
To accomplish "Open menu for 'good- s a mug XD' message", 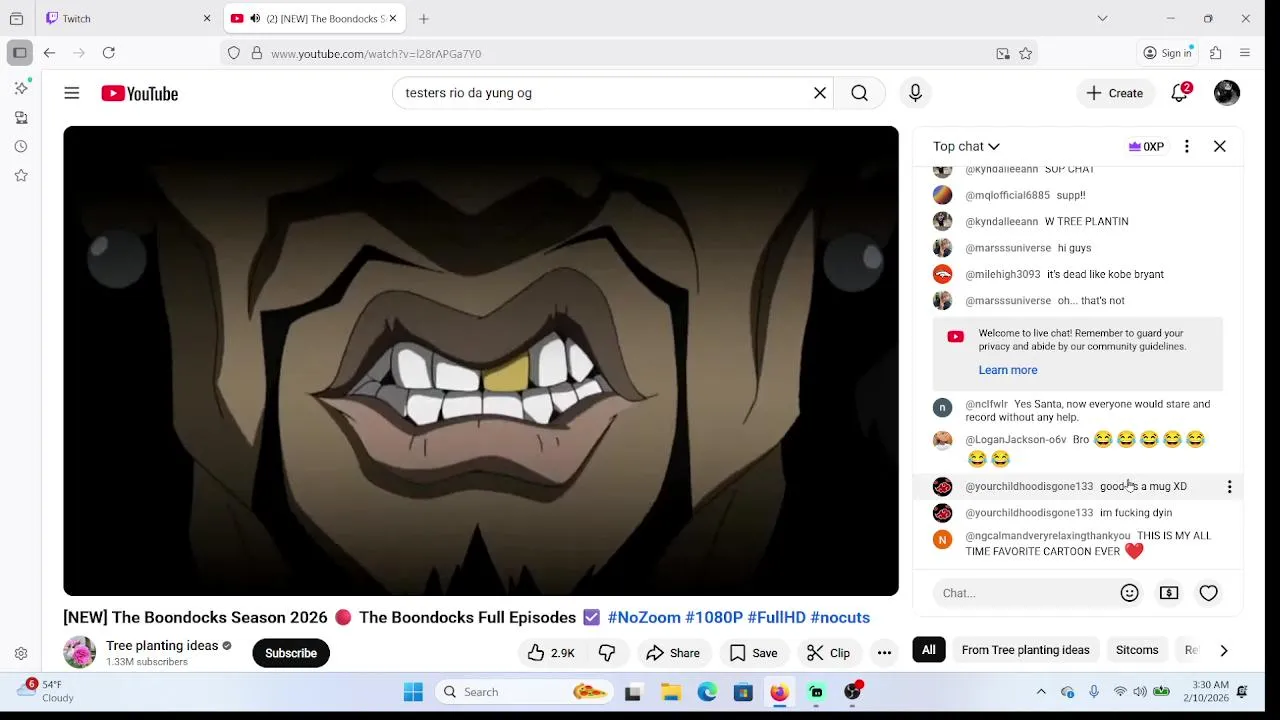I will click(x=1229, y=487).
